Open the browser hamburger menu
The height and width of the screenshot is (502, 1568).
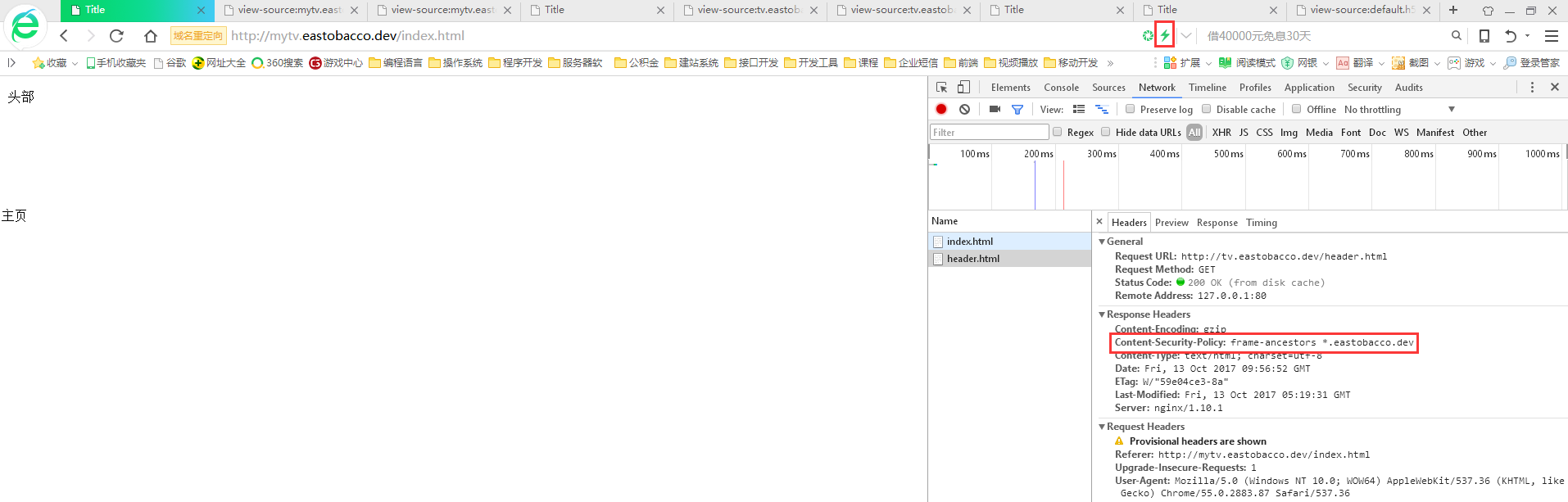click(1551, 36)
